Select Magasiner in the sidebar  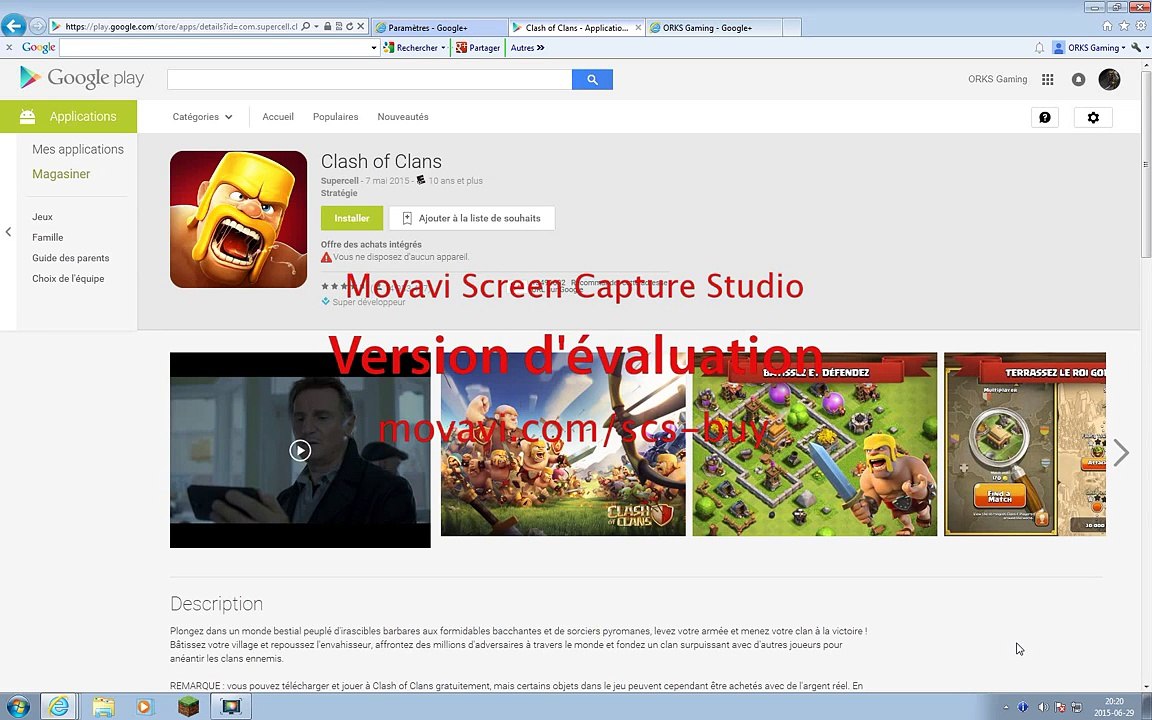(61, 174)
